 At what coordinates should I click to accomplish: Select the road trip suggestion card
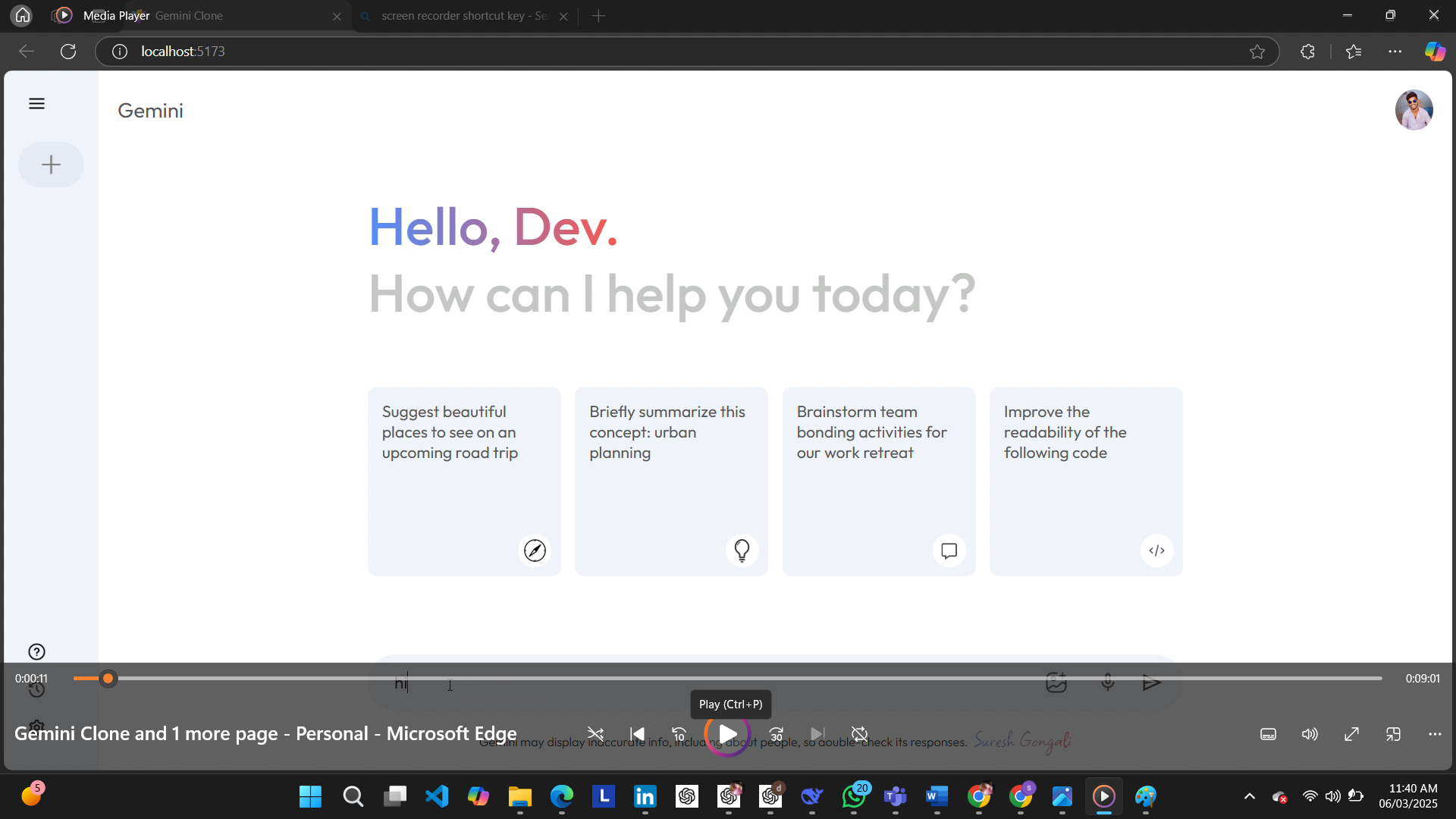click(464, 482)
